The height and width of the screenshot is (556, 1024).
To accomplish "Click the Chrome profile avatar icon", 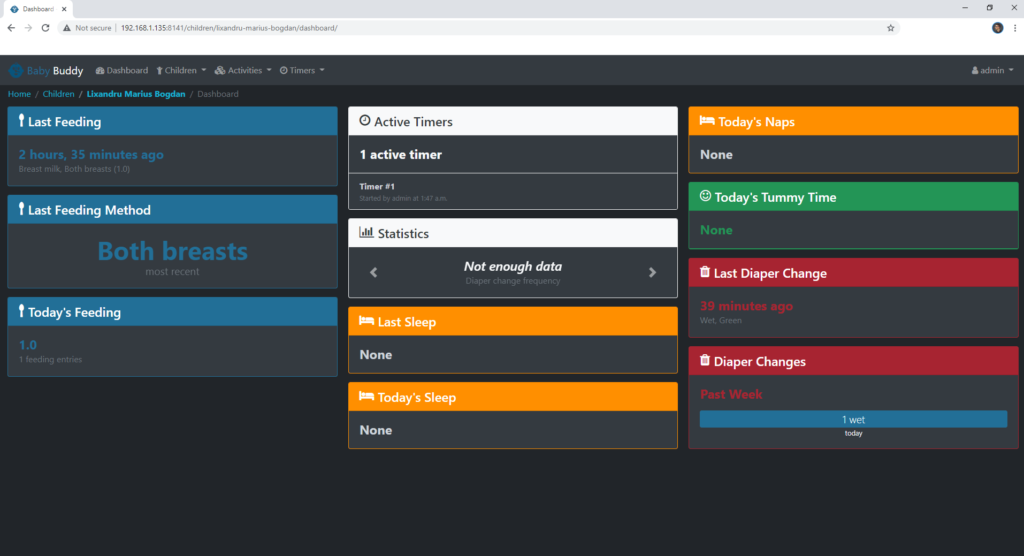I will (x=997, y=28).
